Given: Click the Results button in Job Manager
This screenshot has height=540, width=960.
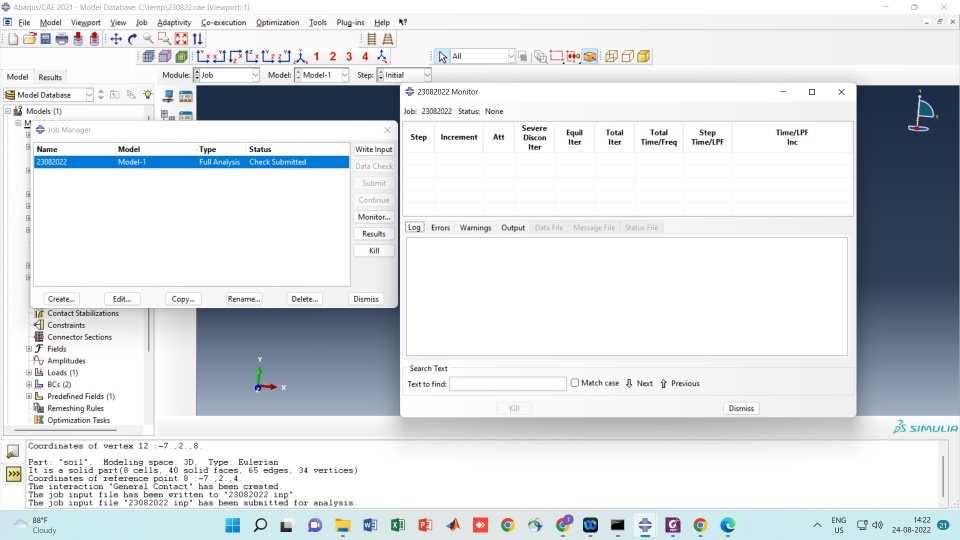Looking at the screenshot, I should pos(373,234).
